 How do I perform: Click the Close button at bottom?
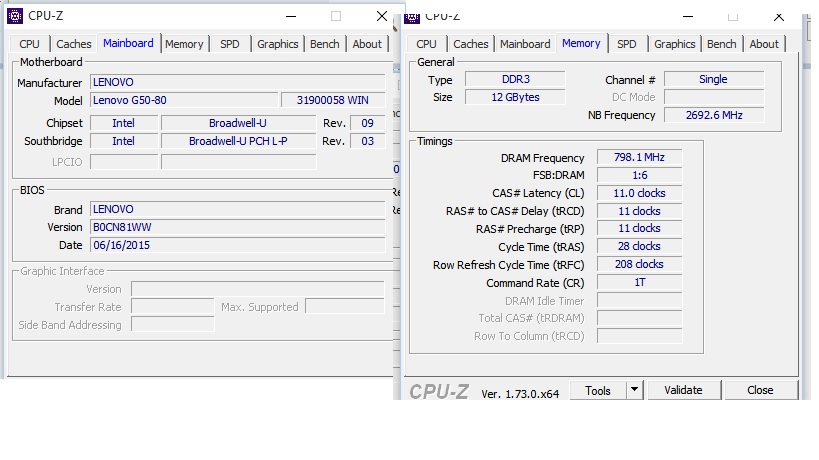point(760,391)
